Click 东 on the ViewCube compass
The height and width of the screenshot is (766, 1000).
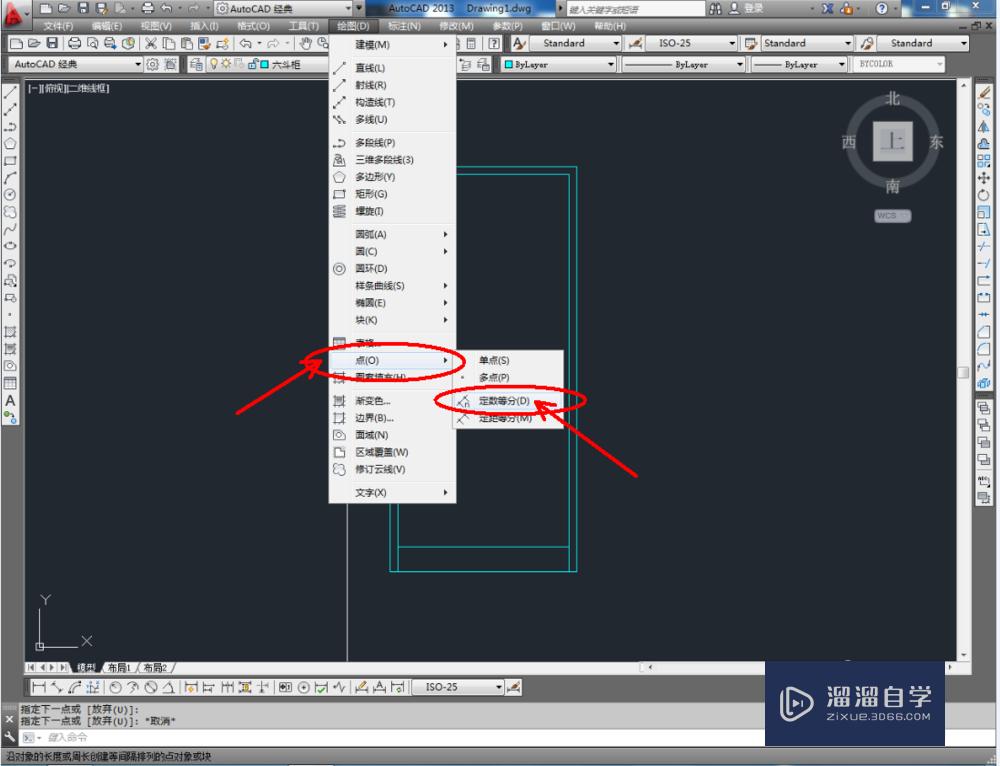[936, 142]
